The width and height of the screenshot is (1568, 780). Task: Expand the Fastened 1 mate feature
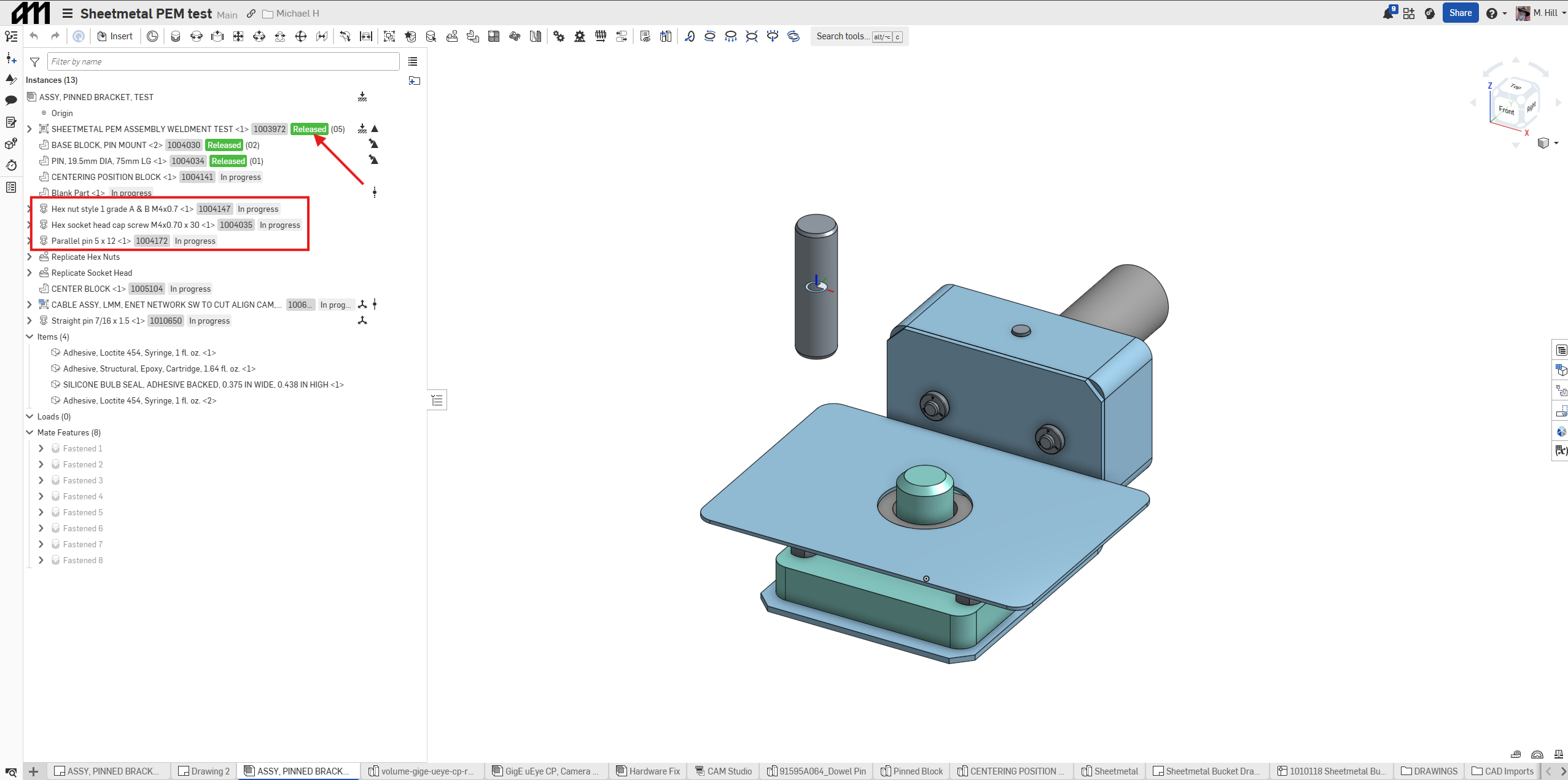pyautogui.click(x=41, y=448)
